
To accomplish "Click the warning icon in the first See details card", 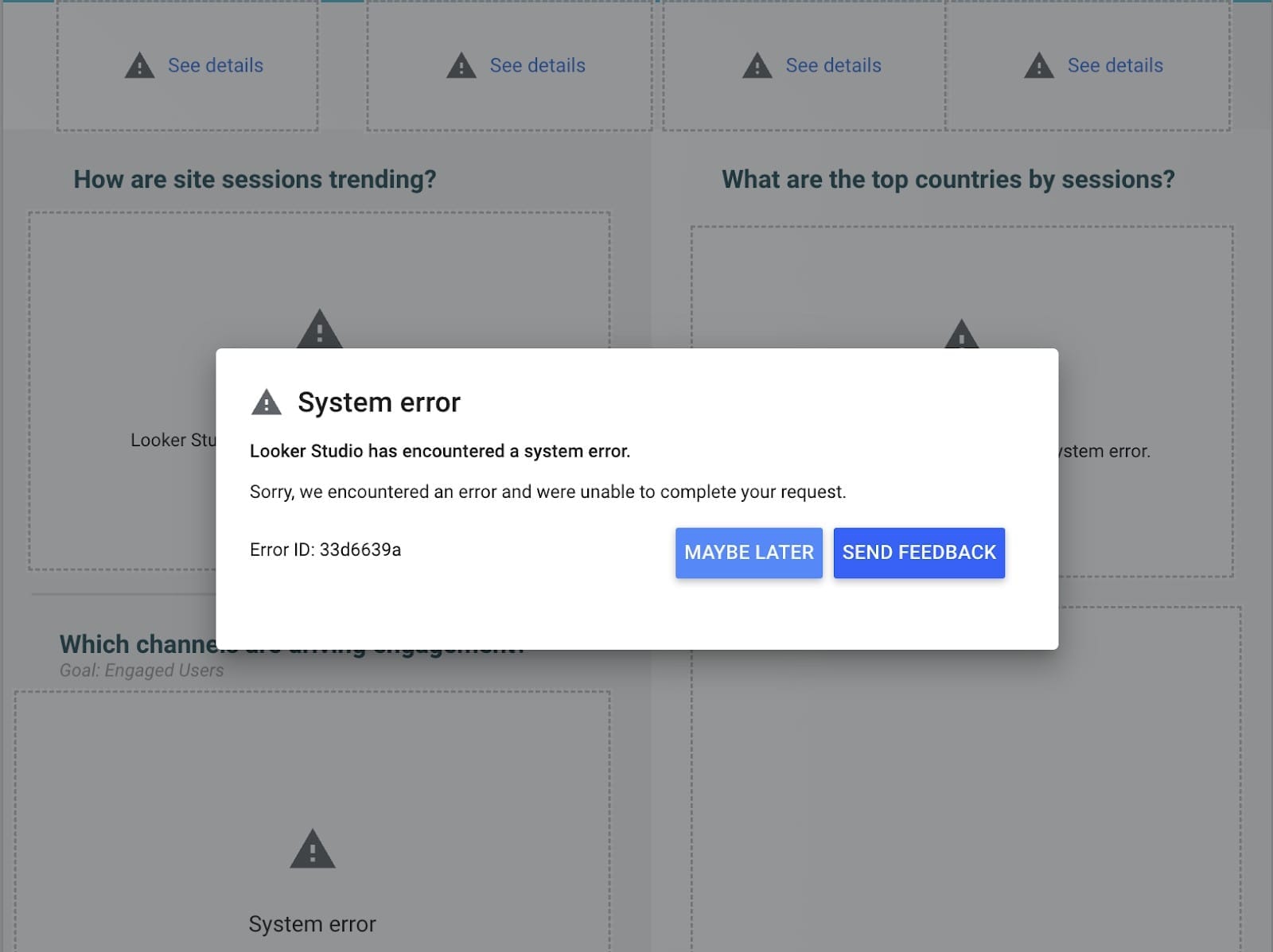I will pyautogui.click(x=138, y=65).
